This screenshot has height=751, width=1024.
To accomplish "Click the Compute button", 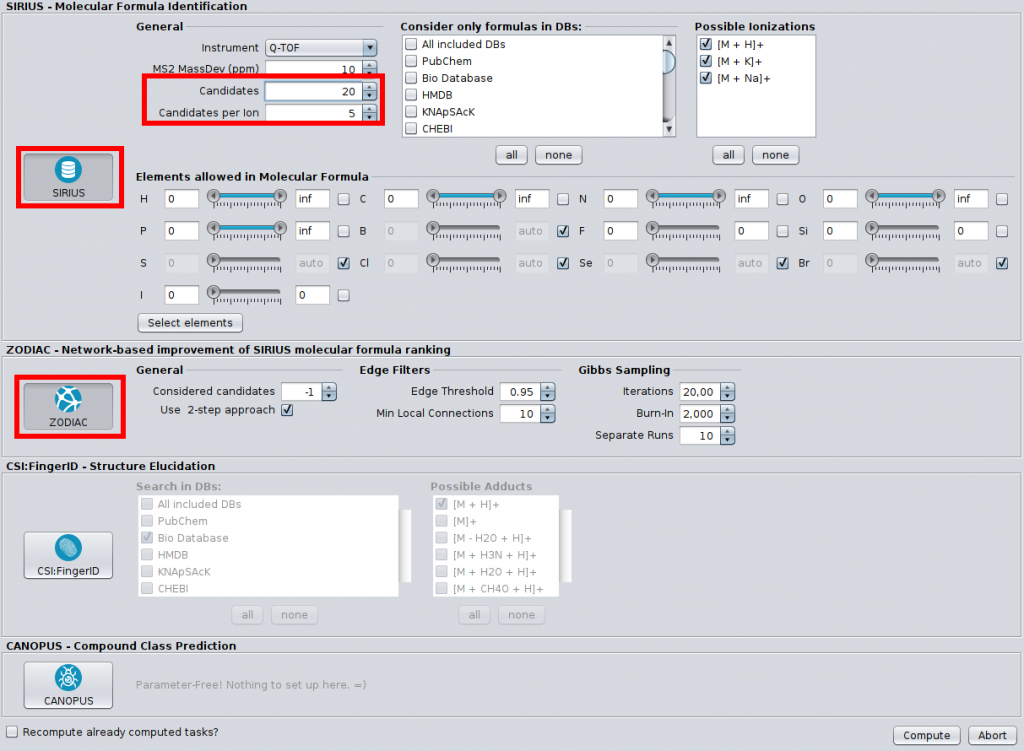I will click(926, 735).
